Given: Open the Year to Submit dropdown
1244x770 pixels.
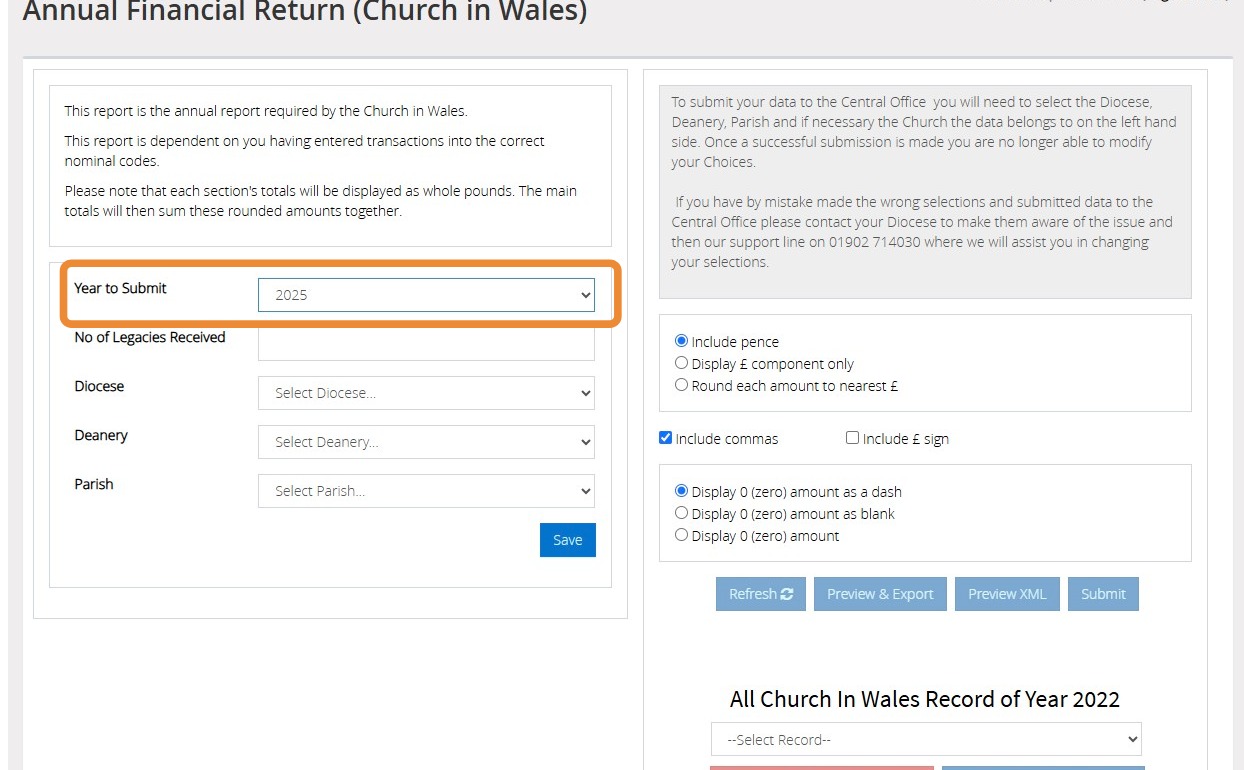Looking at the screenshot, I should point(426,295).
